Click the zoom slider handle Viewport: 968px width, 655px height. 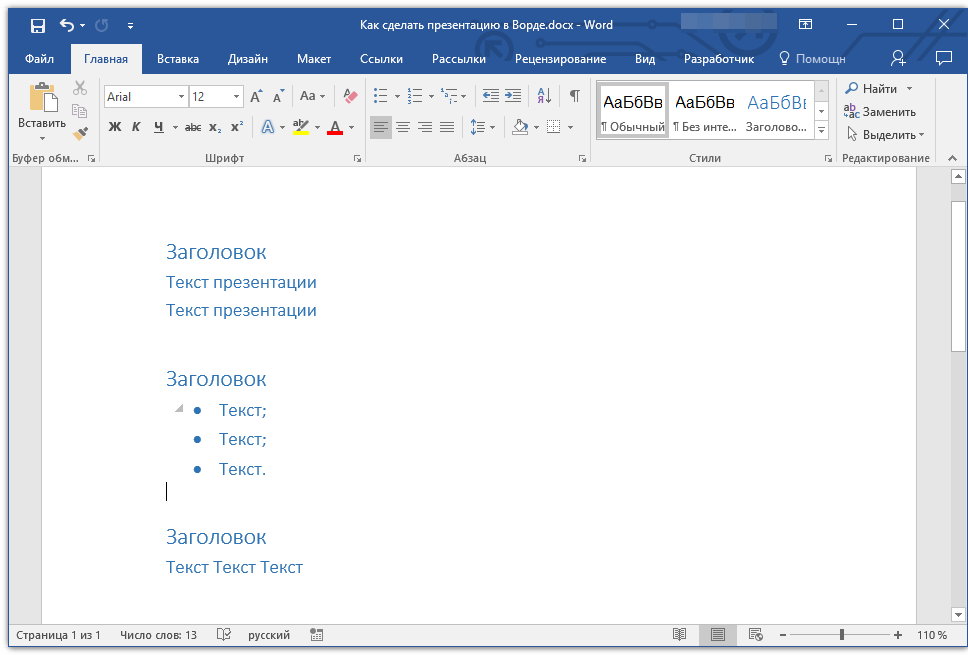click(x=842, y=635)
